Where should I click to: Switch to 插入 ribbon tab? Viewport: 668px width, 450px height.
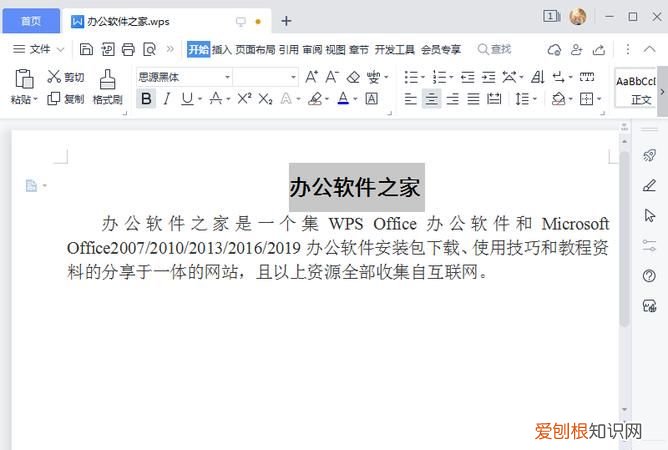(222, 50)
